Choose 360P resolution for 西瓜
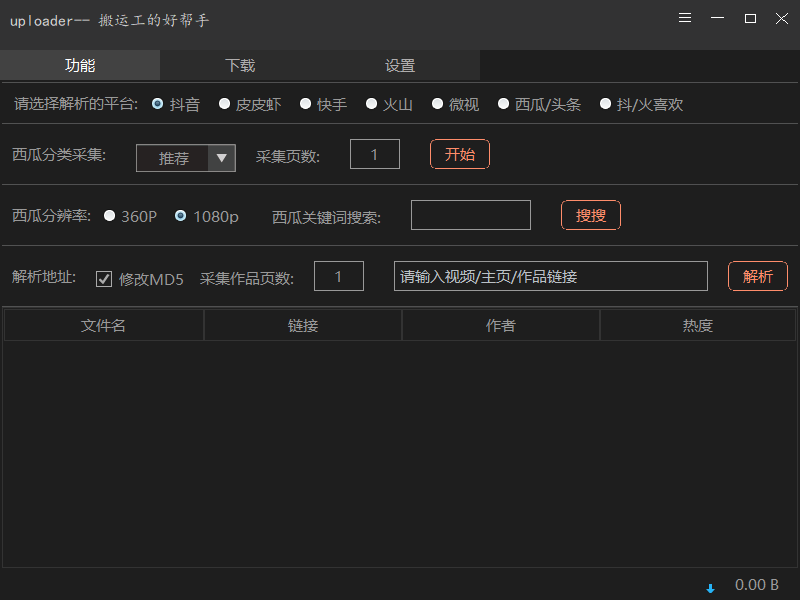The height and width of the screenshot is (600, 800). 110,216
